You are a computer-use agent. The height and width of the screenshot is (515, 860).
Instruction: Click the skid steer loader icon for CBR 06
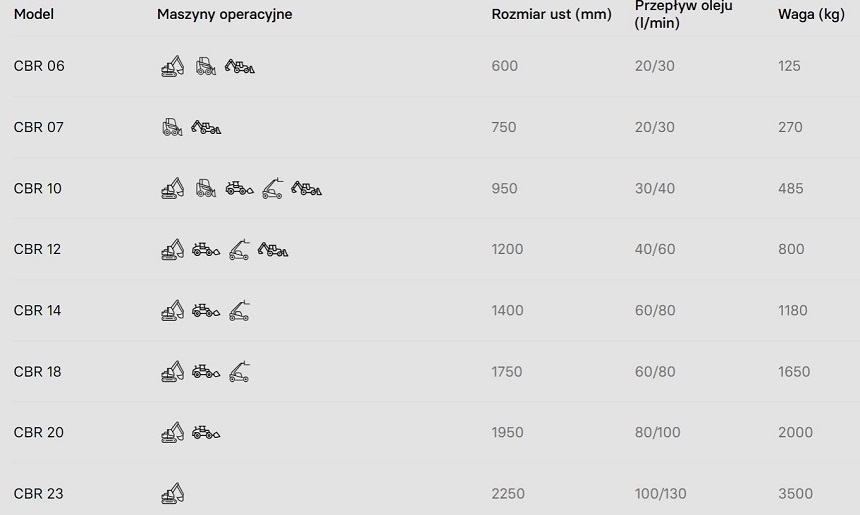click(x=205, y=67)
